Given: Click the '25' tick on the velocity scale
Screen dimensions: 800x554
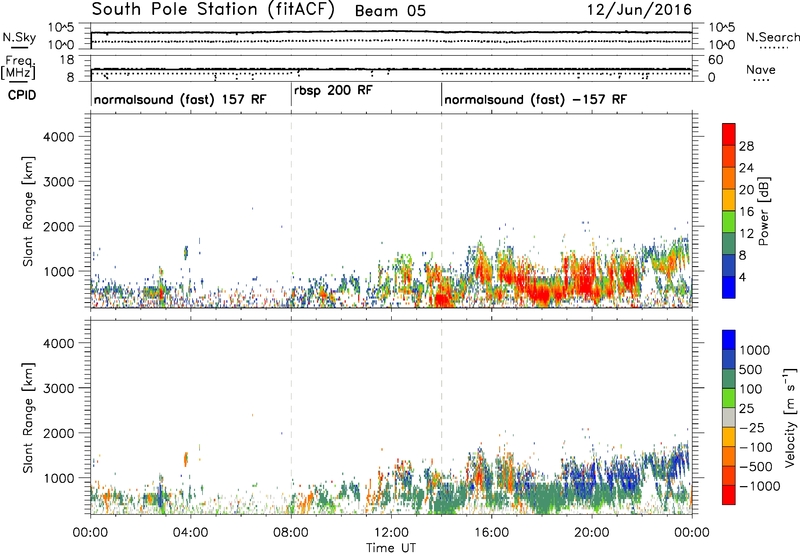Looking at the screenshot, I should 746,409.
